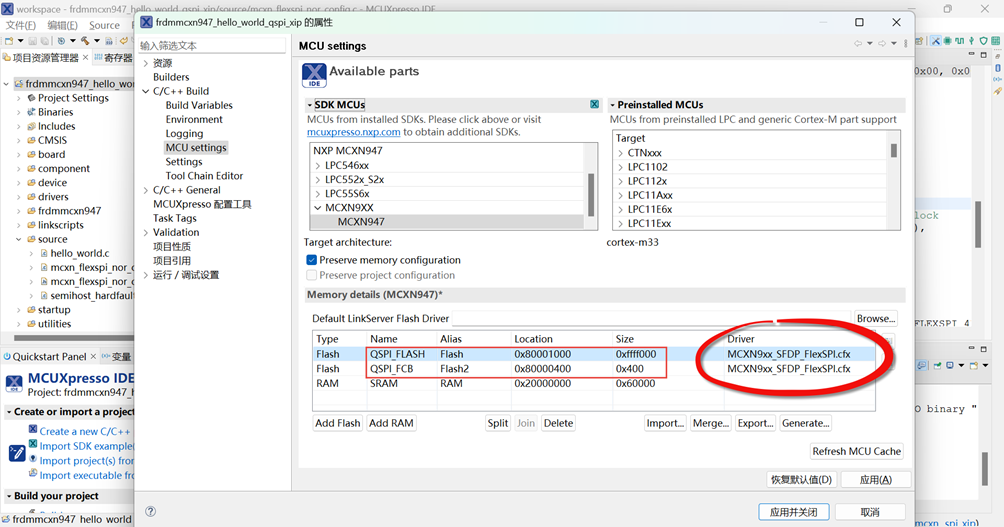Expand the LPC546xx SDK MCU family
Image resolution: width=1004 pixels, height=527 pixels.
318,165
